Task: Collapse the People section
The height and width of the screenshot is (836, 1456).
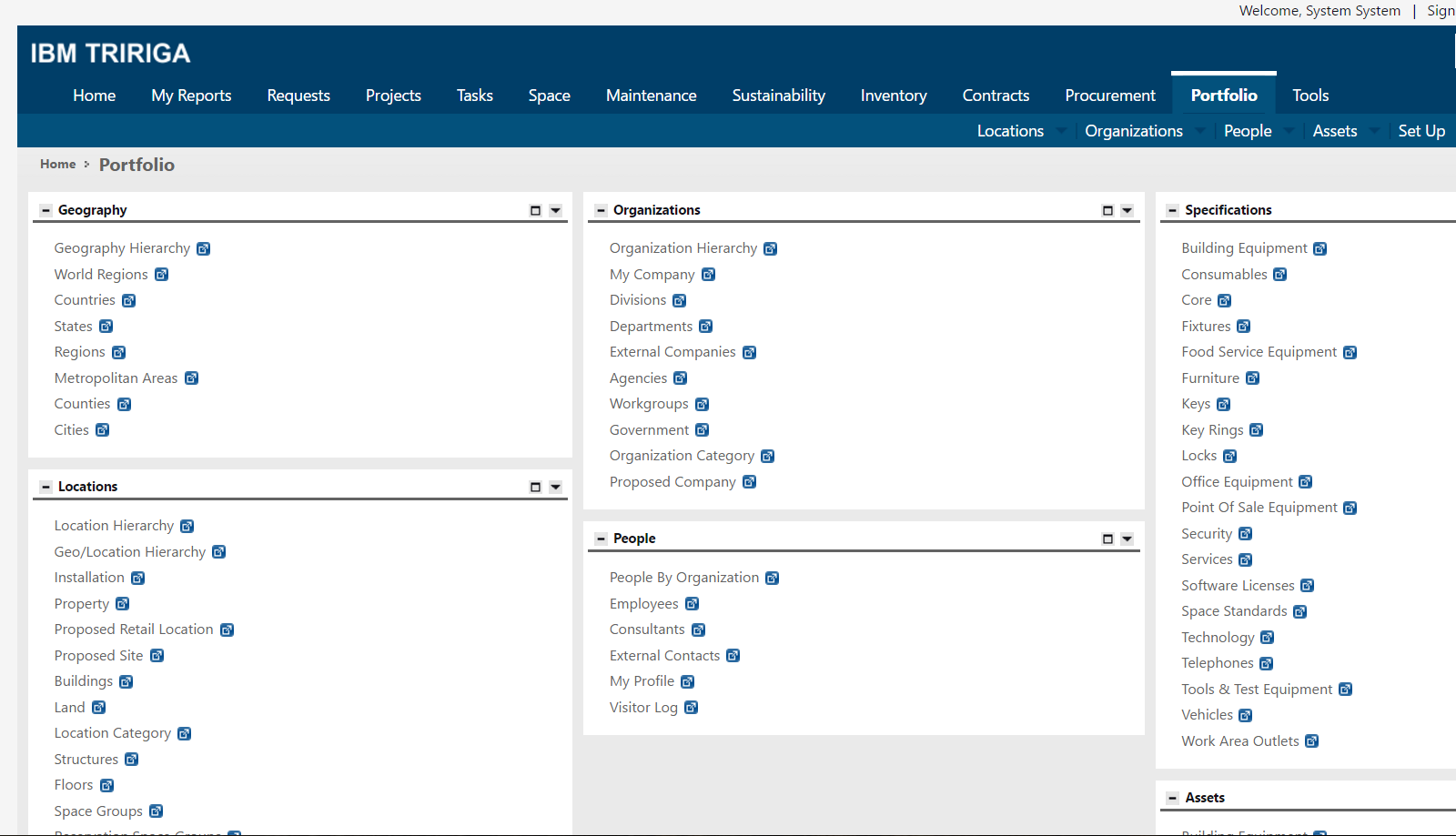Action: pos(601,539)
